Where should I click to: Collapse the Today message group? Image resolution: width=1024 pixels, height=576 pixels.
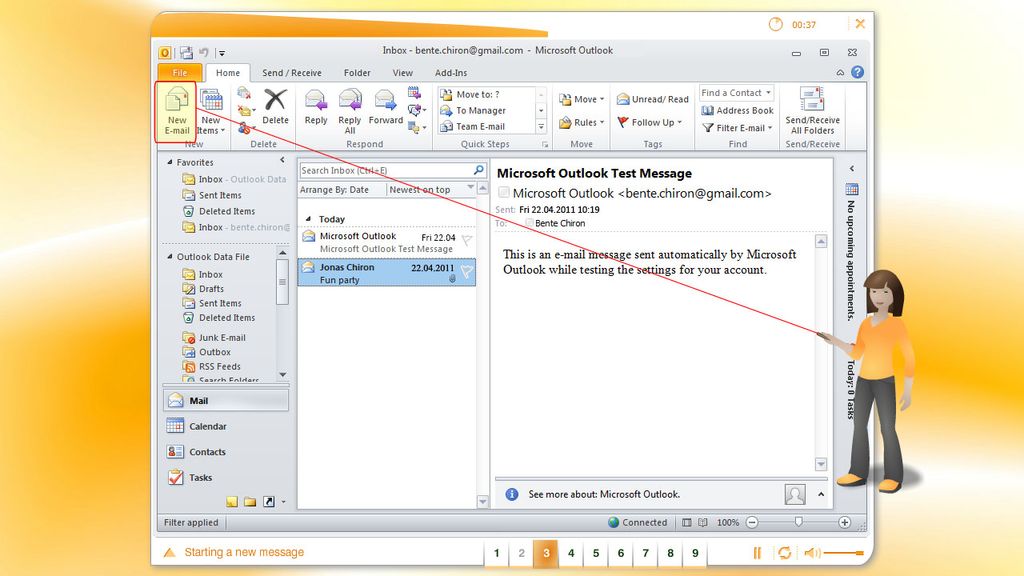(x=308, y=219)
